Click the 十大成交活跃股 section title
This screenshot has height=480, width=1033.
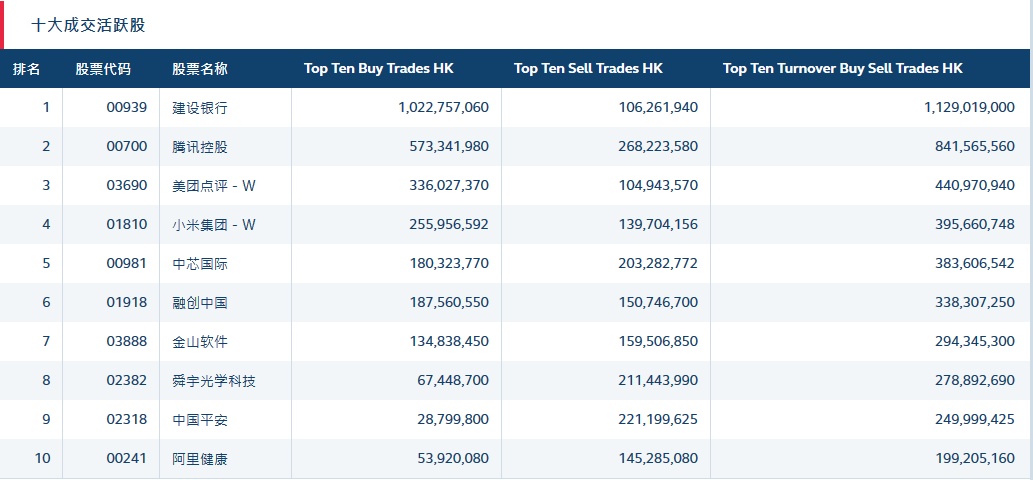[x=88, y=25]
